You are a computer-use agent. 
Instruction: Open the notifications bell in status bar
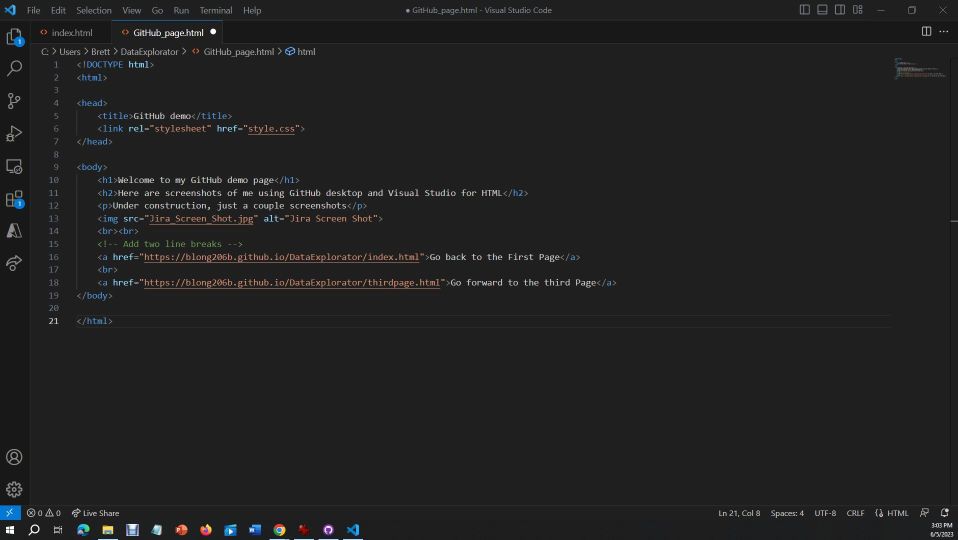pyautogui.click(x=945, y=513)
